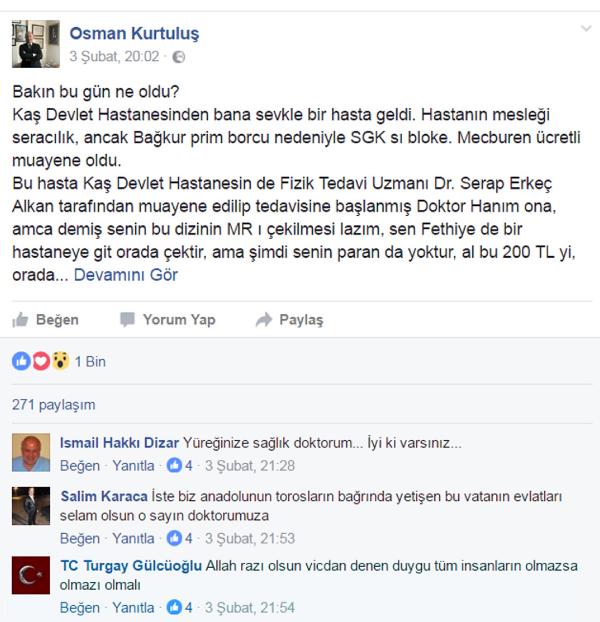The image size is (600, 622).
Task: Click the 3 Şubat, 20:02 post timestamp
Action: click(114, 57)
